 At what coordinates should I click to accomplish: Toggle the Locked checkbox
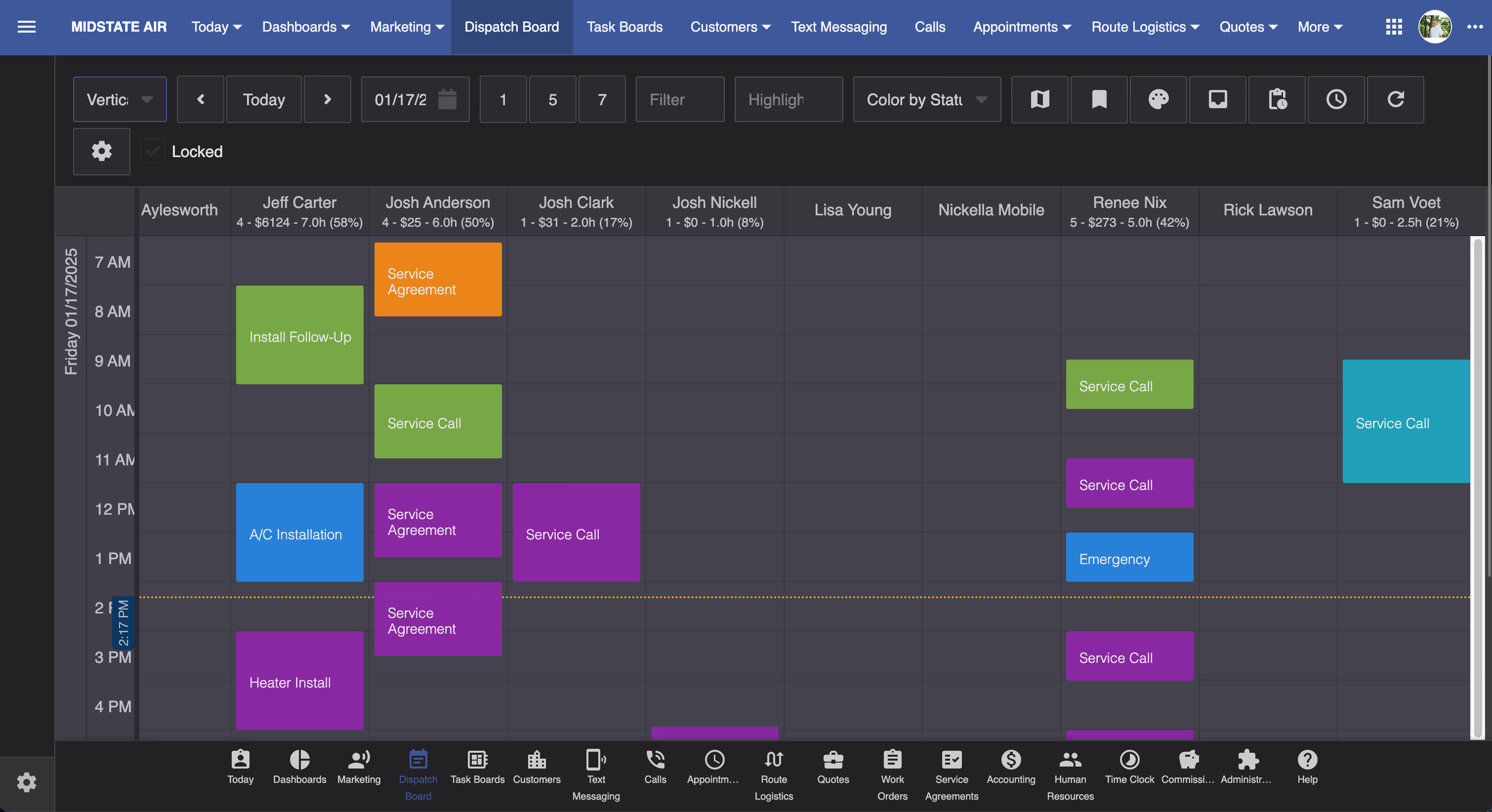(x=153, y=152)
